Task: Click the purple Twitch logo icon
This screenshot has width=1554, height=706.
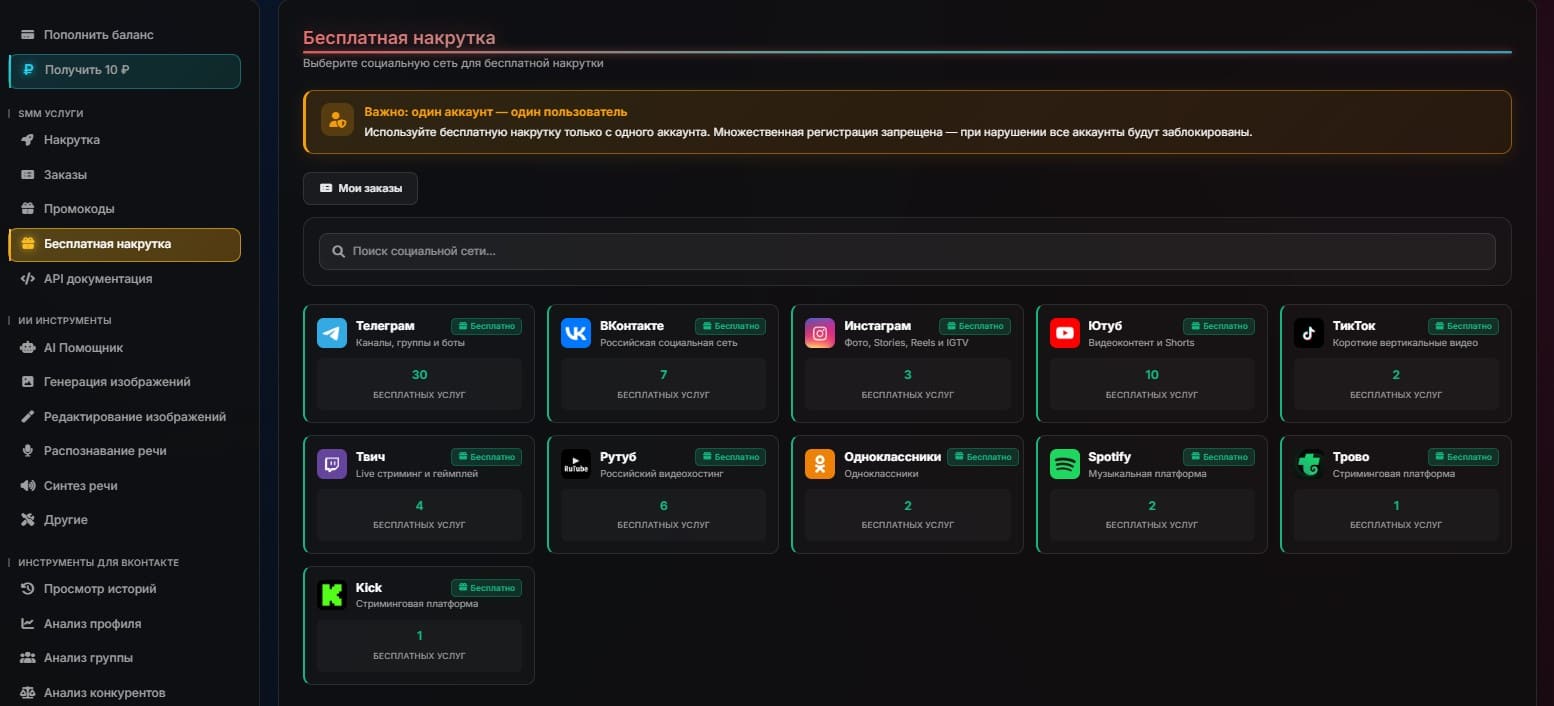Action: tap(332, 464)
